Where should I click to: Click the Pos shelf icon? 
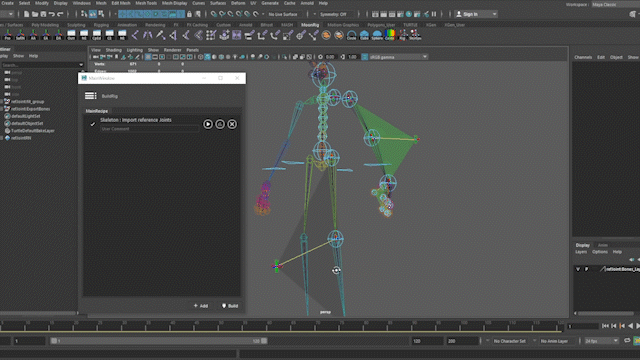point(8,36)
